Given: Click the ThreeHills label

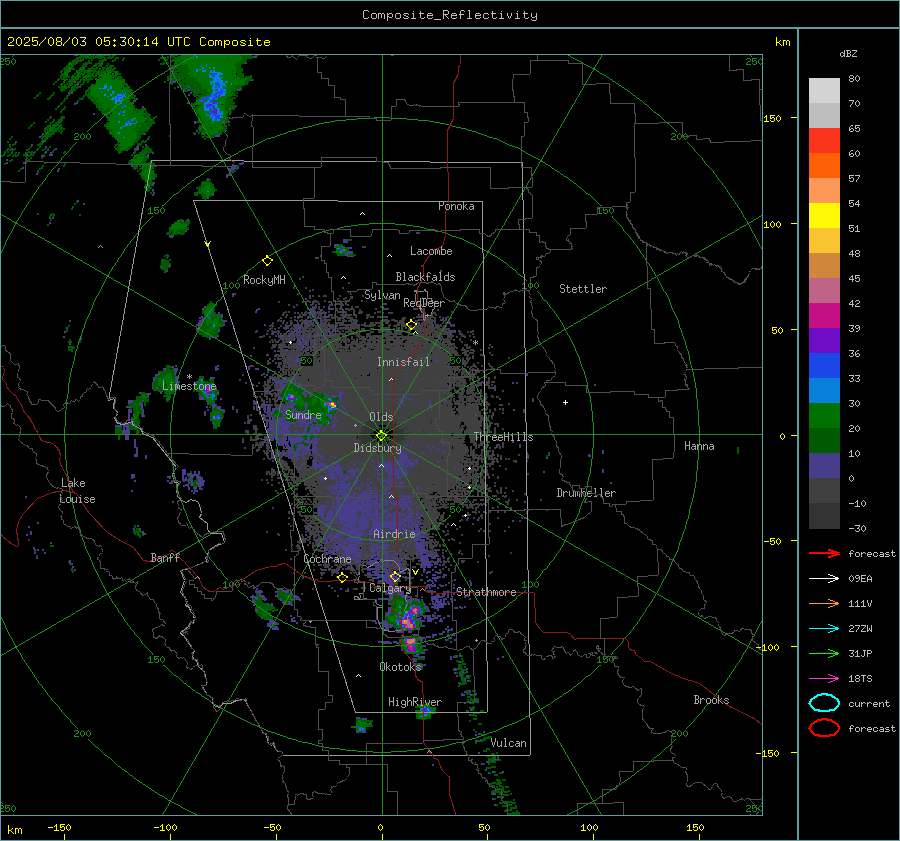Looking at the screenshot, I should tap(503, 437).
